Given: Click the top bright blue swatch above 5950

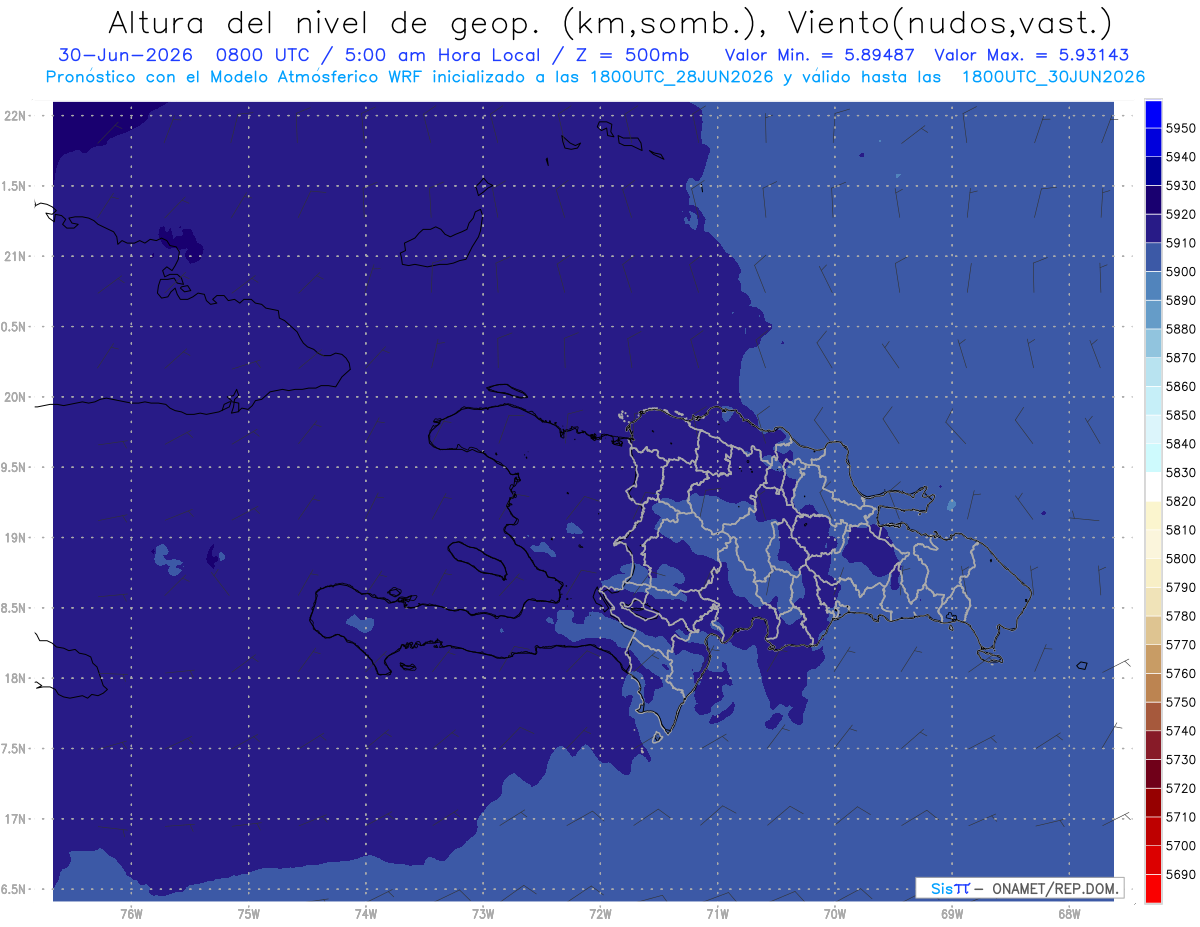Looking at the screenshot, I should coord(1153,114).
